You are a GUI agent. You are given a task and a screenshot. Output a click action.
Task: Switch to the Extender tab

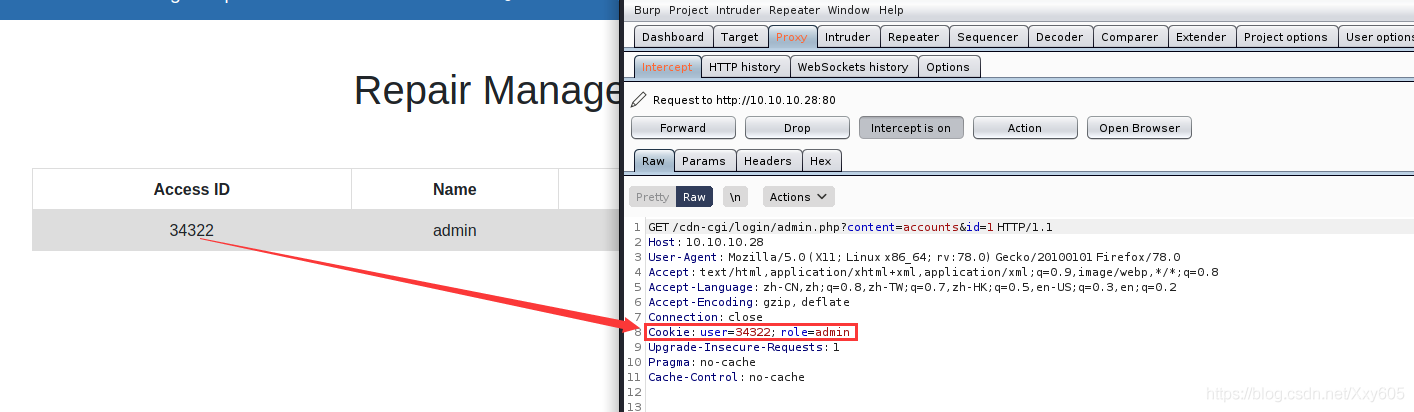pyautogui.click(x=1201, y=37)
